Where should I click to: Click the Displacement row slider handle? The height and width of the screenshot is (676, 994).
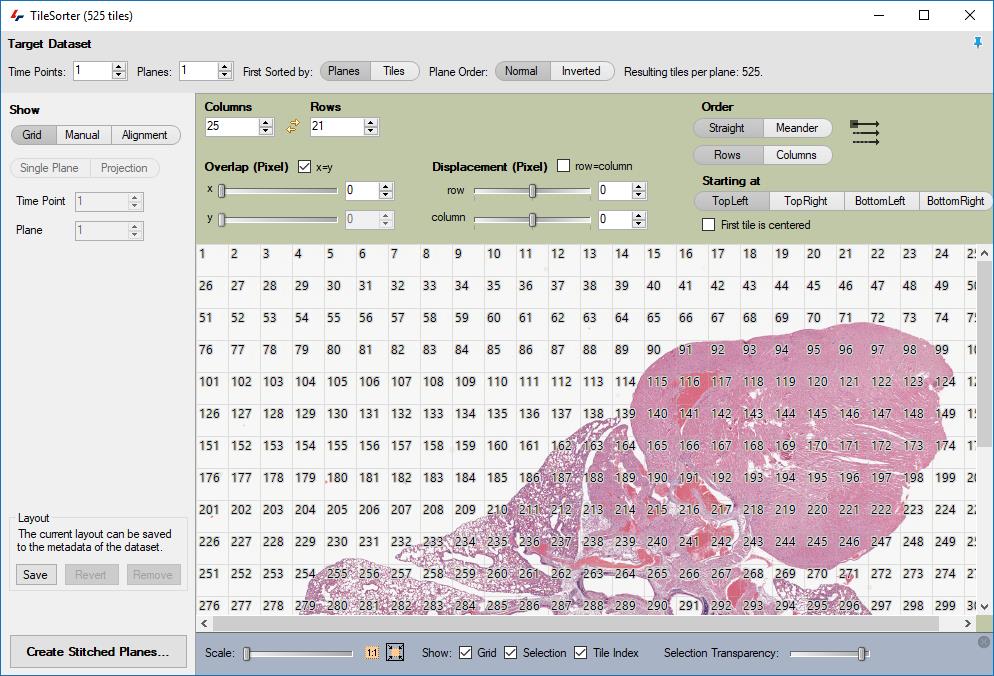click(x=532, y=190)
